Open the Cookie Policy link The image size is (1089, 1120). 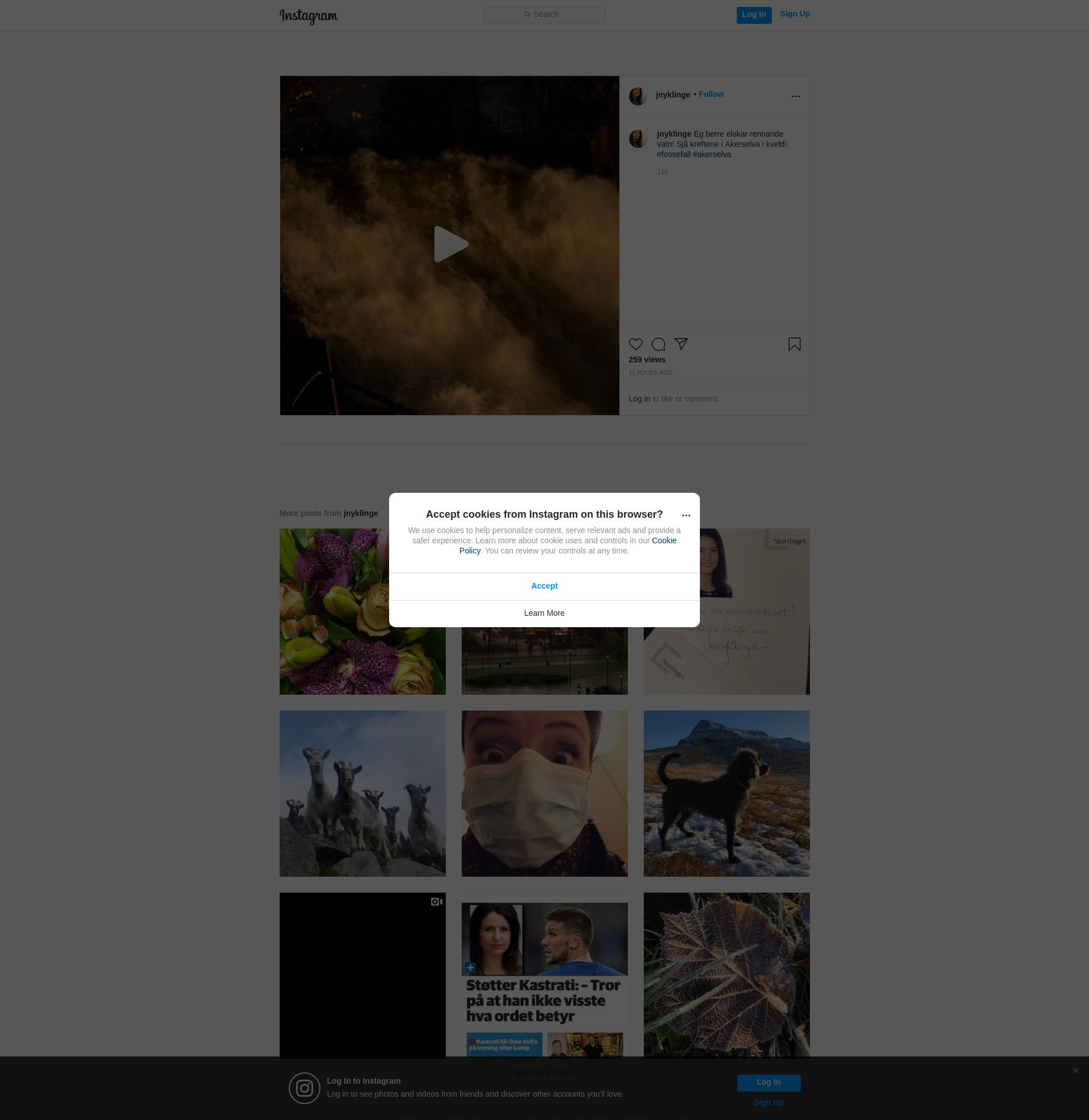(664, 540)
